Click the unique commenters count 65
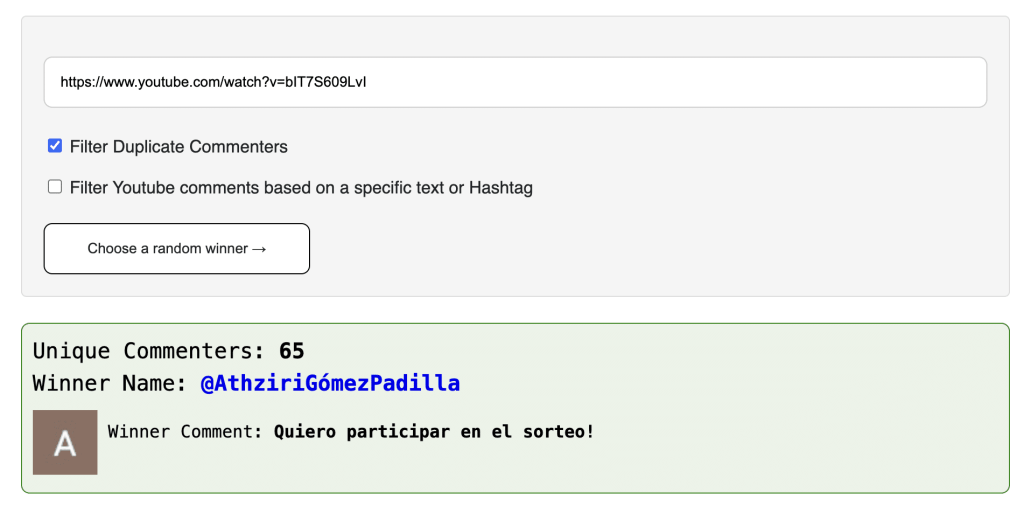The height and width of the screenshot is (527, 1024). [291, 351]
